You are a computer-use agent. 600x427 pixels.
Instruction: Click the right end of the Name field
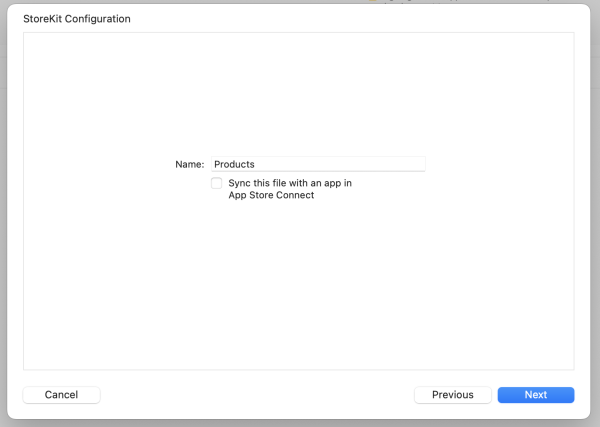pos(415,164)
